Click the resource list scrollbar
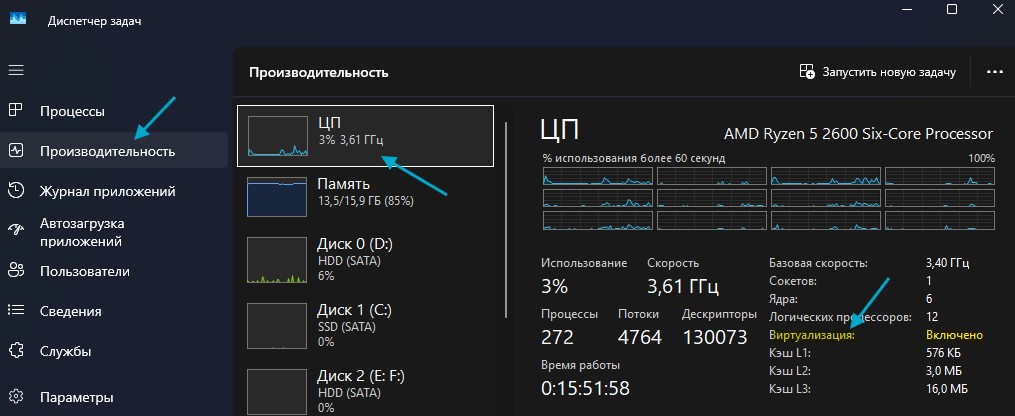Viewport: 1015px width, 416px height. pos(507,219)
